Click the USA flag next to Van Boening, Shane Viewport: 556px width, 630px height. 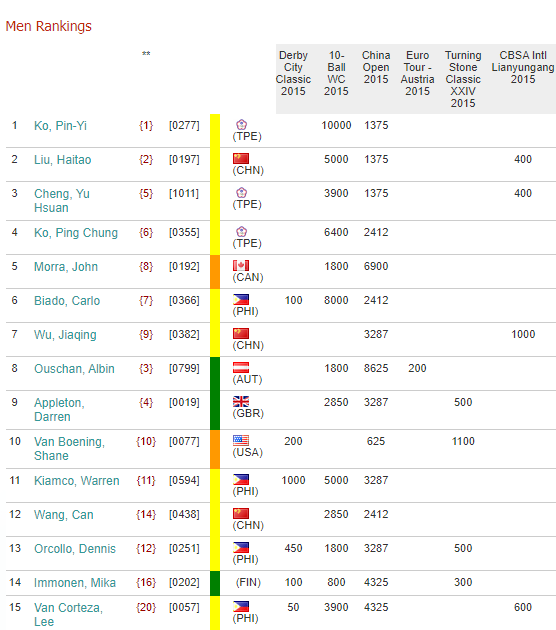click(x=241, y=440)
